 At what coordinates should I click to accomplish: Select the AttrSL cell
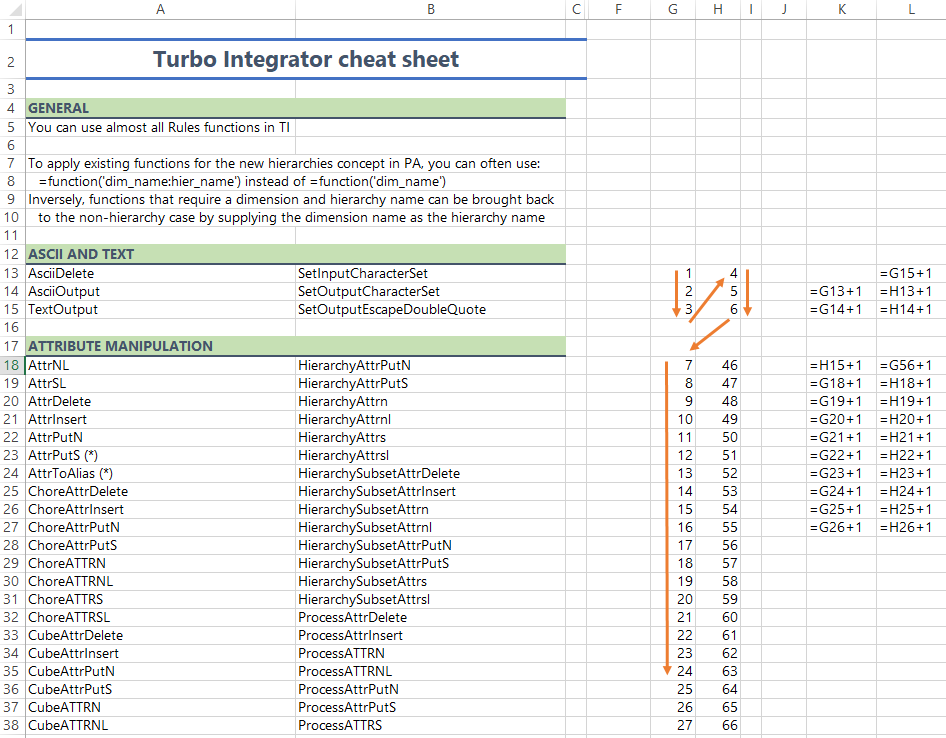click(x=160, y=384)
